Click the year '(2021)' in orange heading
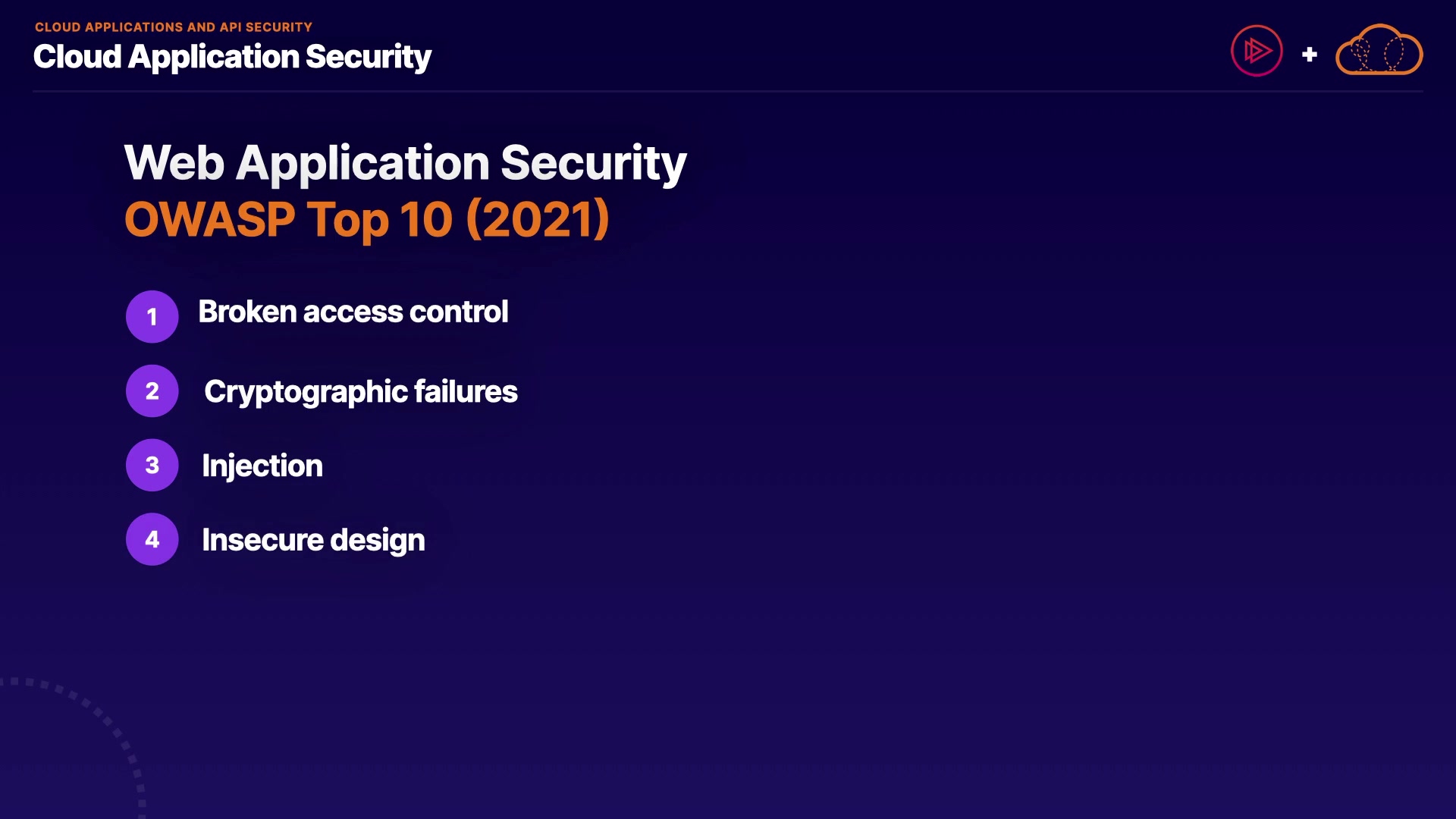 point(537,219)
